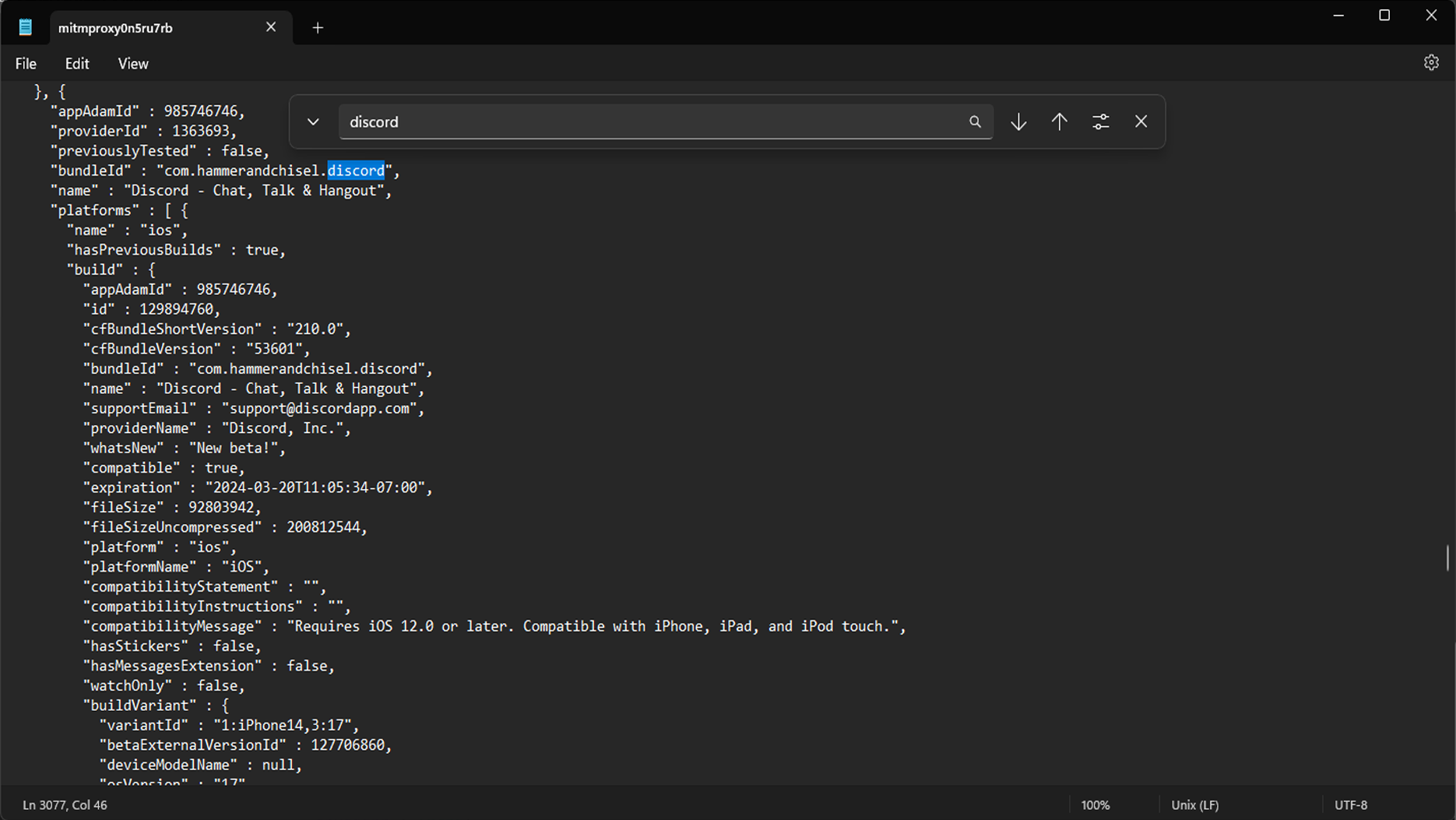The image size is (1456, 820).
Task: Click the 100% zoom status
Action: (x=1095, y=805)
